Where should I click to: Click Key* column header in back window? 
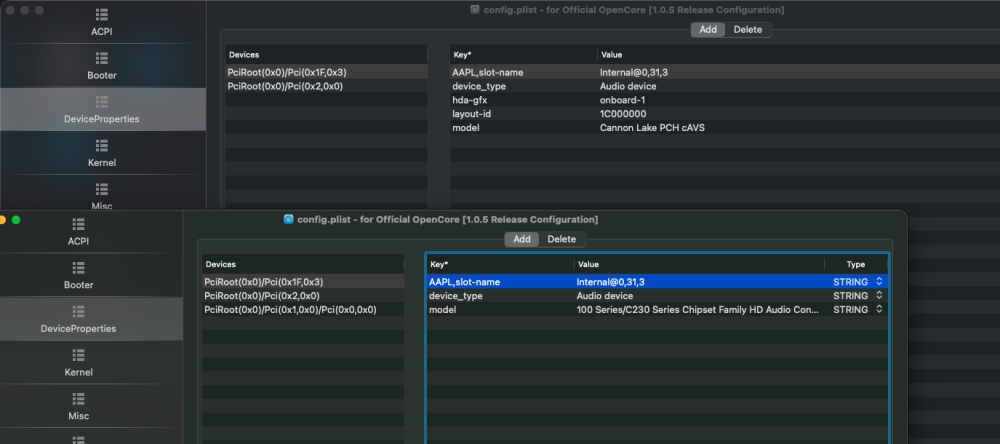click(523, 55)
